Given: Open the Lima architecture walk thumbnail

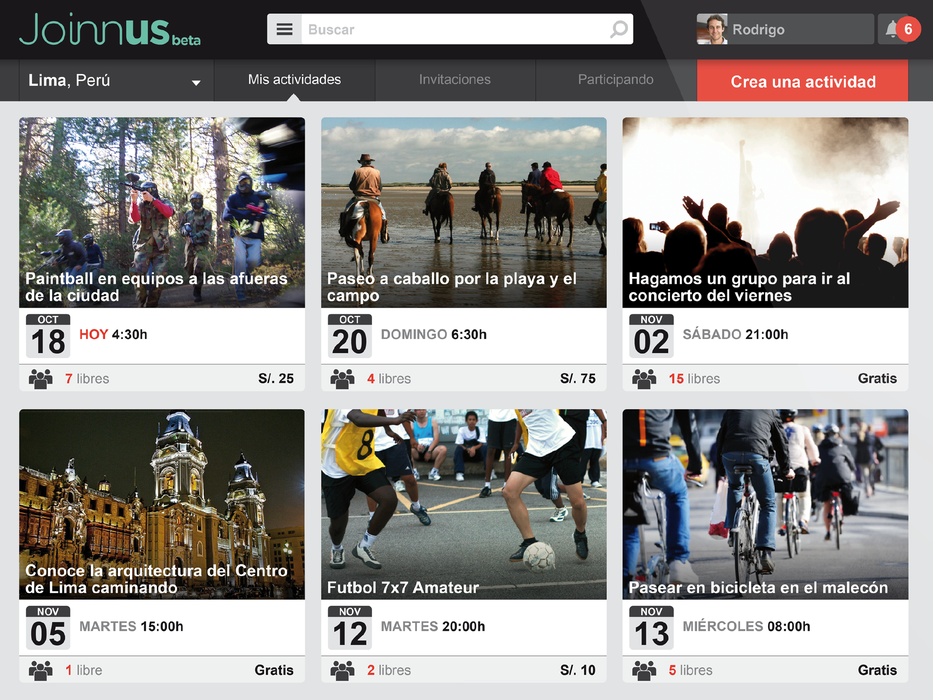Looking at the screenshot, I should [x=162, y=504].
